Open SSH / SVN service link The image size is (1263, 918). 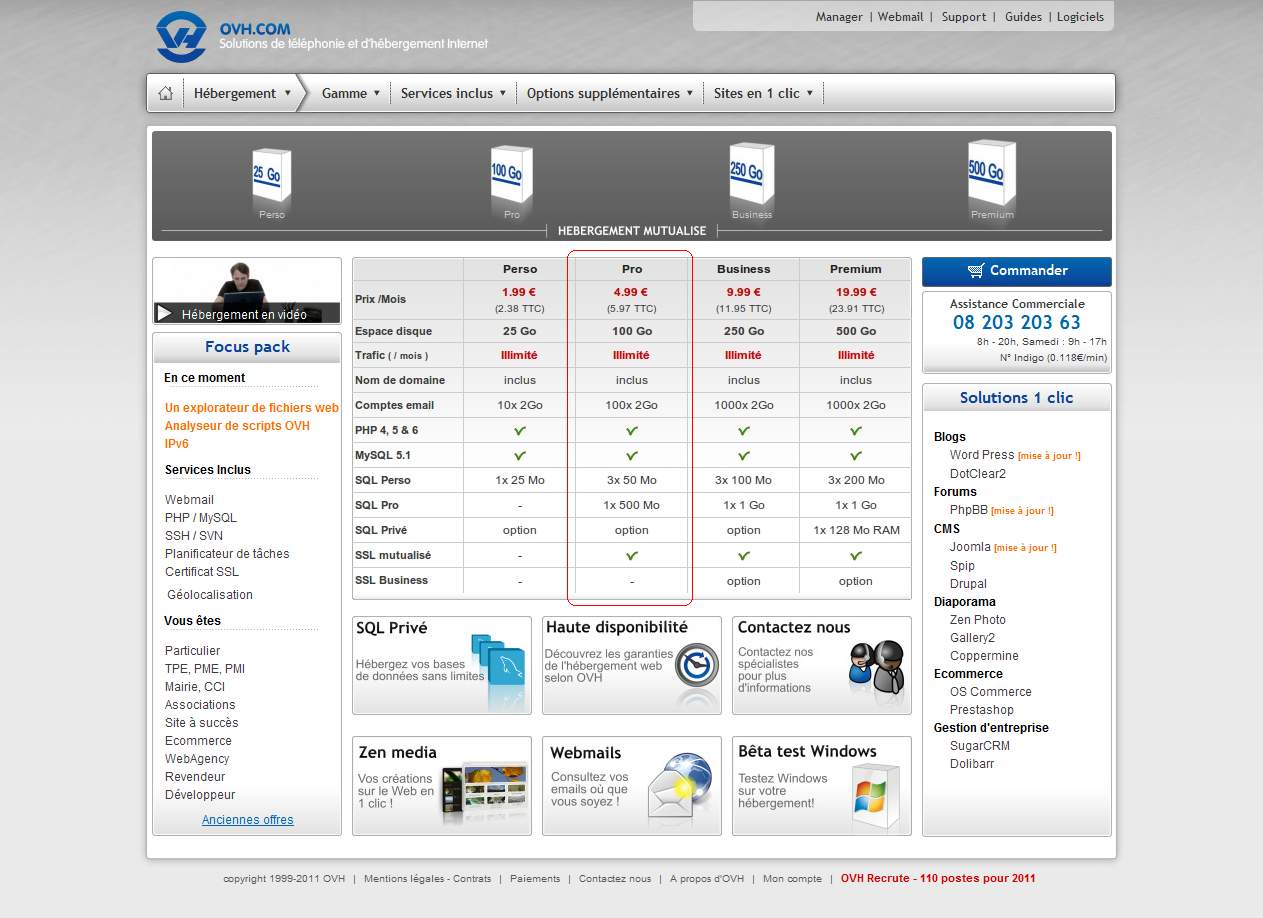coord(194,536)
